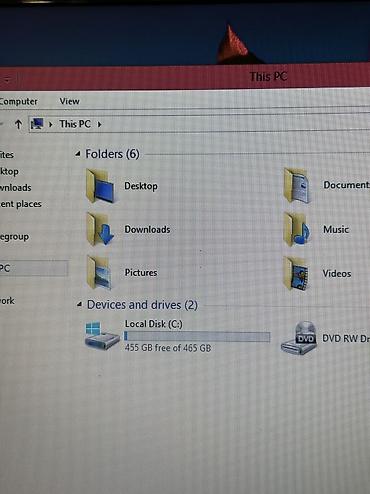Click the Videos folder label
The width and height of the screenshot is (370, 494).
337,273
